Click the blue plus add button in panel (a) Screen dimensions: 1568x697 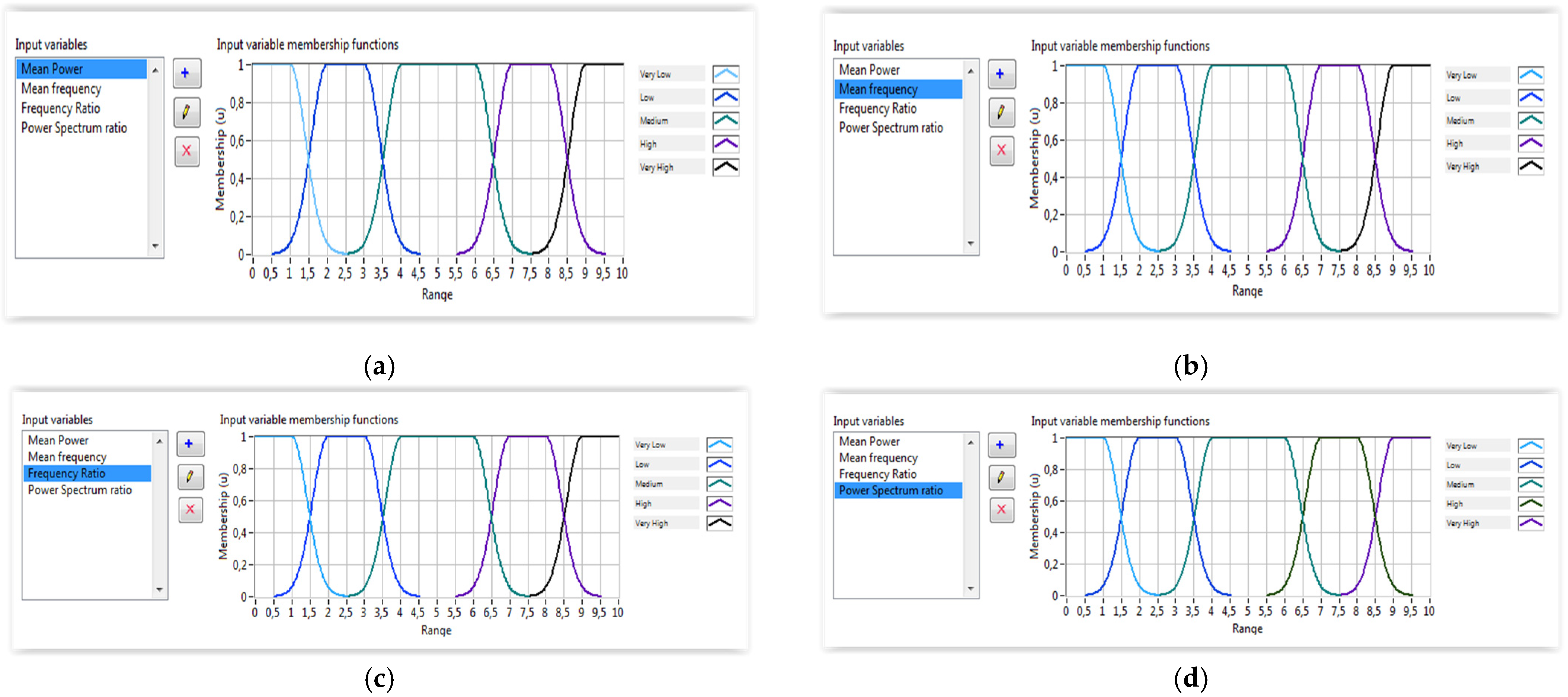pos(186,73)
